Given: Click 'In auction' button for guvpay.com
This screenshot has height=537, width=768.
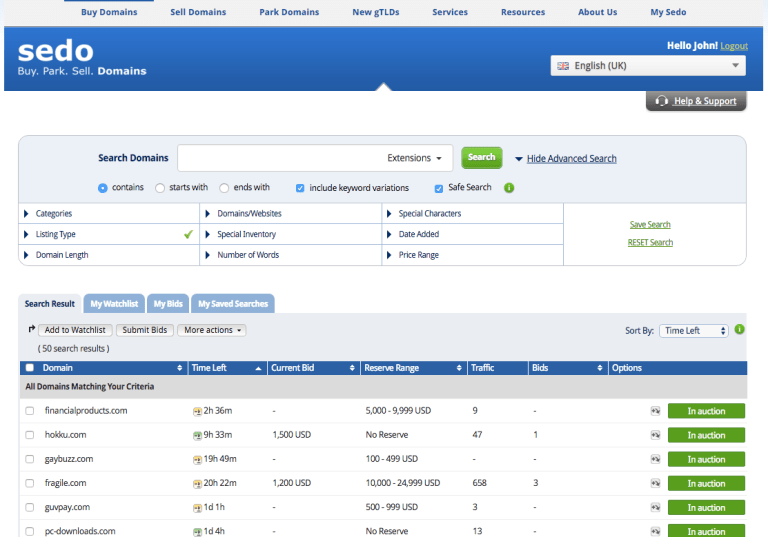Looking at the screenshot, I should [x=706, y=508].
